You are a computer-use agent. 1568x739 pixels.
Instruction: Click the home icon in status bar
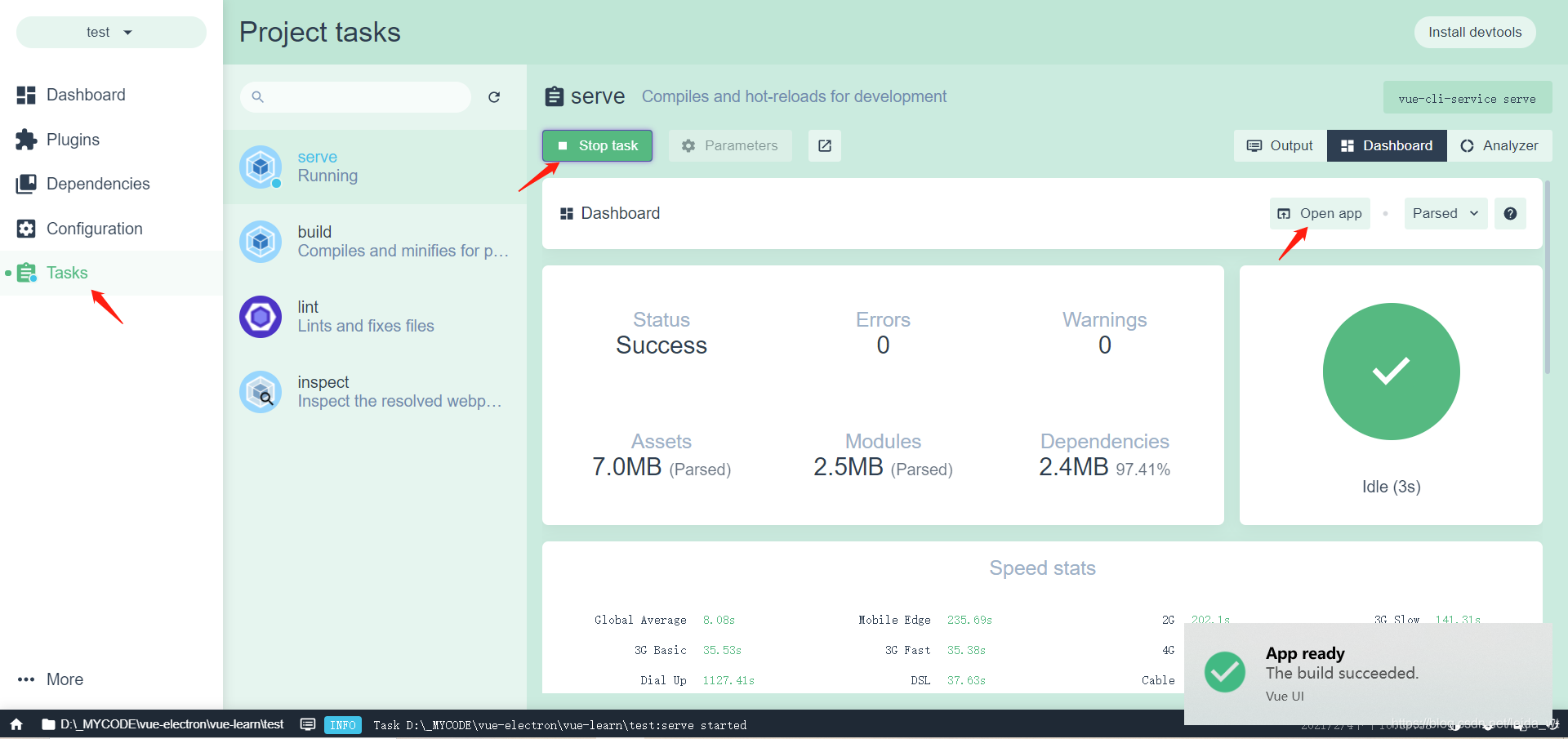click(x=16, y=724)
